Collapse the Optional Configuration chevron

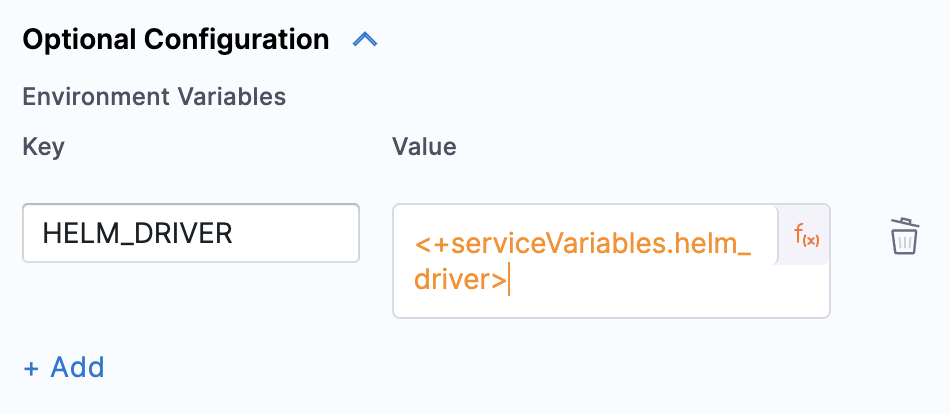[365, 40]
